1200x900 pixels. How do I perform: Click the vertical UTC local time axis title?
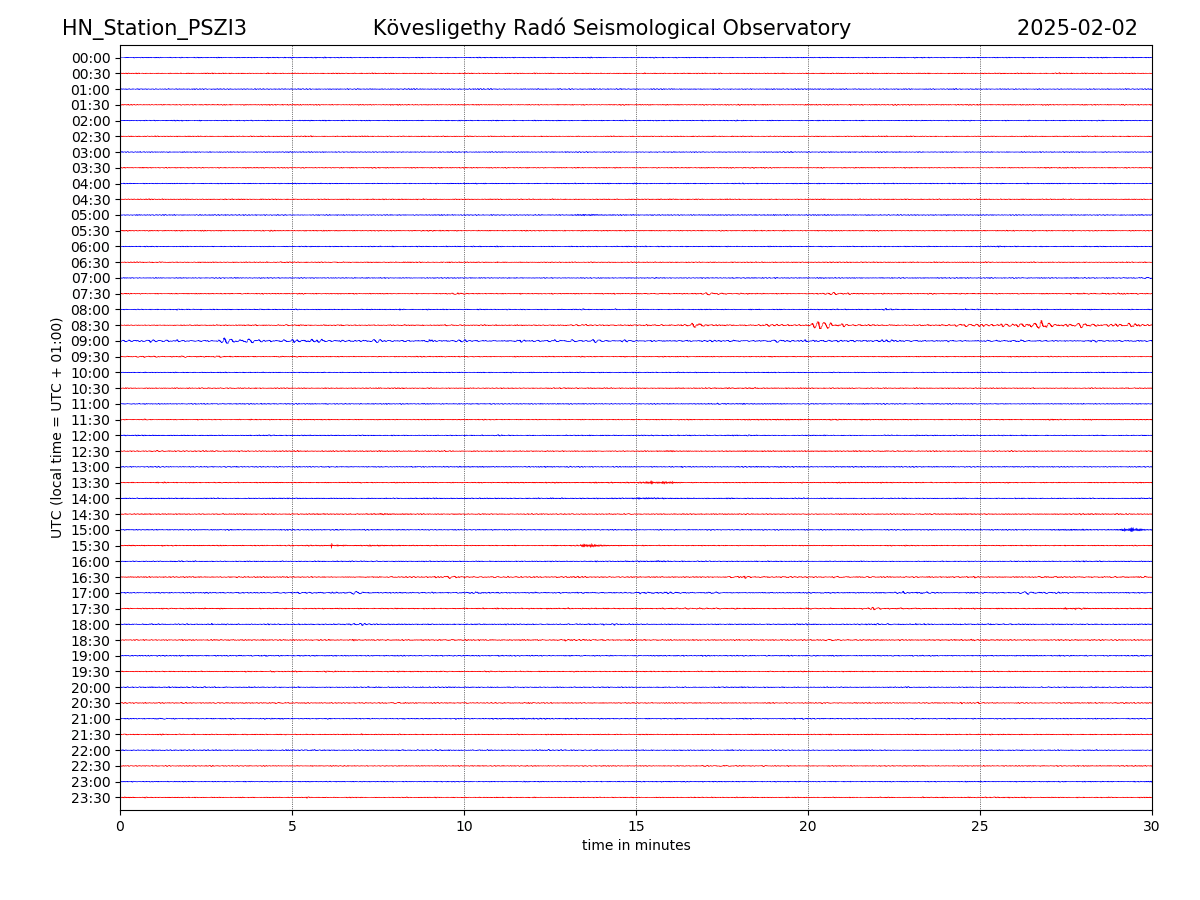(57, 427)
